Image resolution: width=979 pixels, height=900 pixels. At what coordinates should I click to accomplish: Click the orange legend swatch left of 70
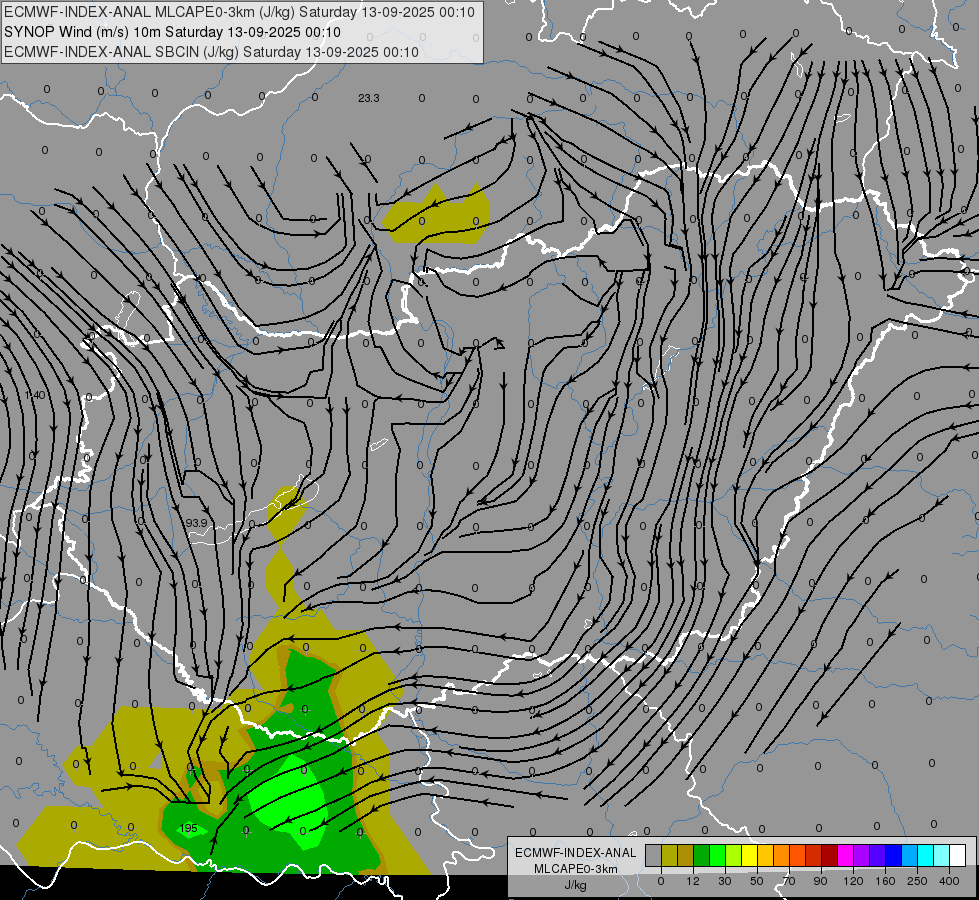pyautogui.click(x=782, y=856)
